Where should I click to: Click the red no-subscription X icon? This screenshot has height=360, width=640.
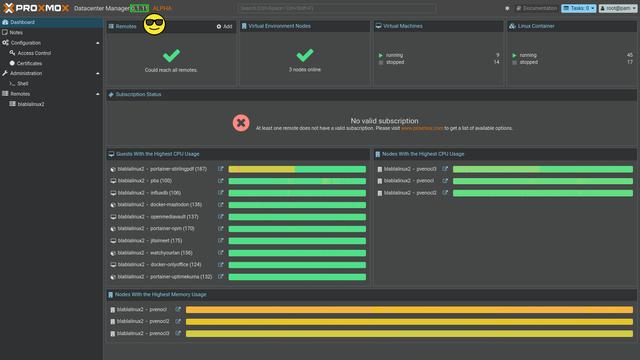[241, 122]
